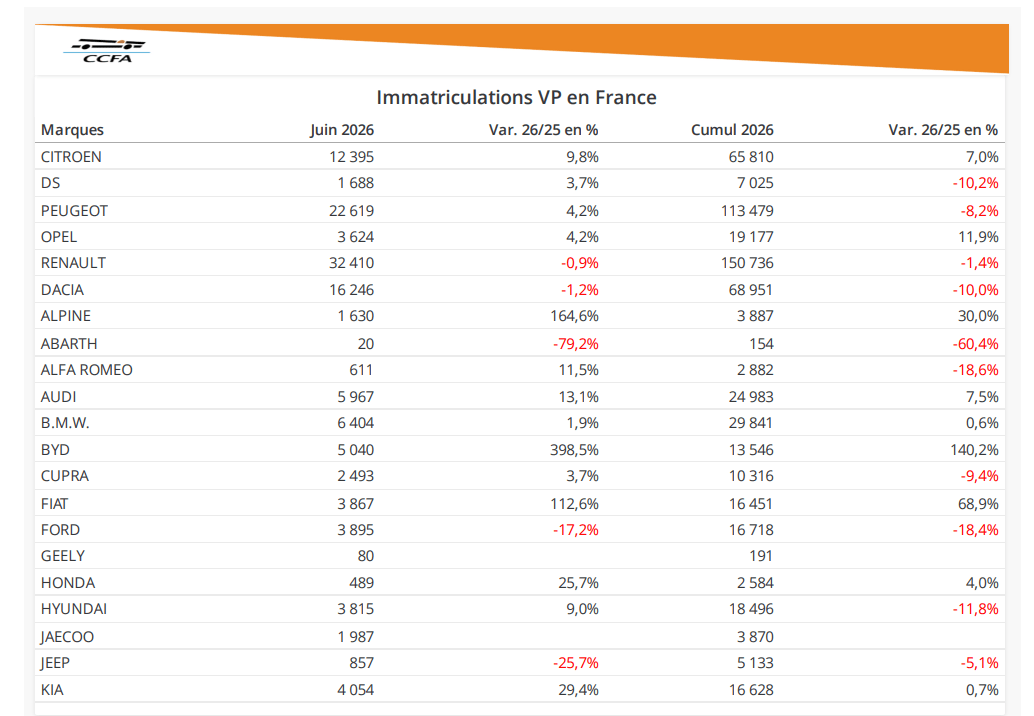Select the BYD brand name
Screen dimensions: 1034x716
pos(55,450)
